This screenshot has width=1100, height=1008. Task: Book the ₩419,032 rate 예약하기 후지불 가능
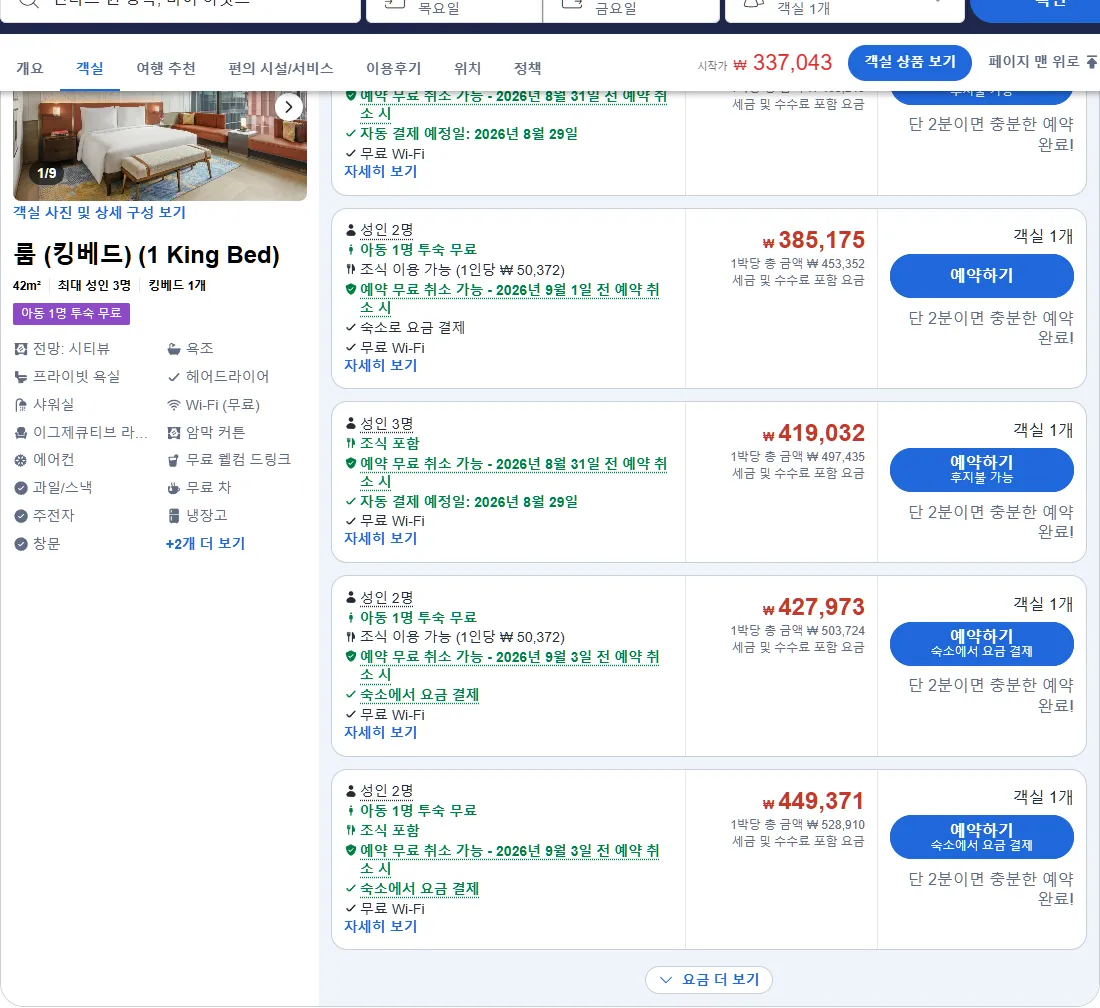click(981, 469)
